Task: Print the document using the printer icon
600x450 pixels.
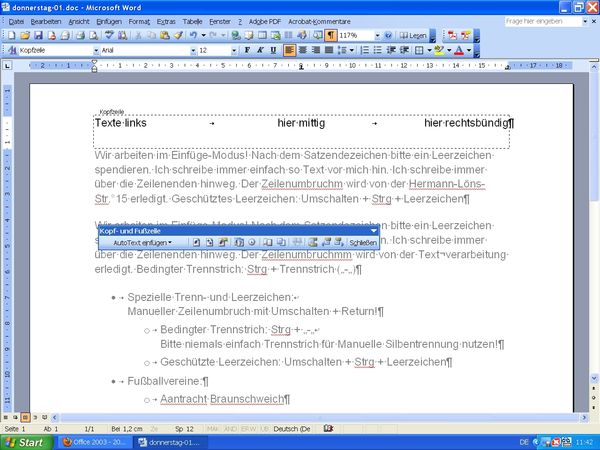Action: [80, 36]
